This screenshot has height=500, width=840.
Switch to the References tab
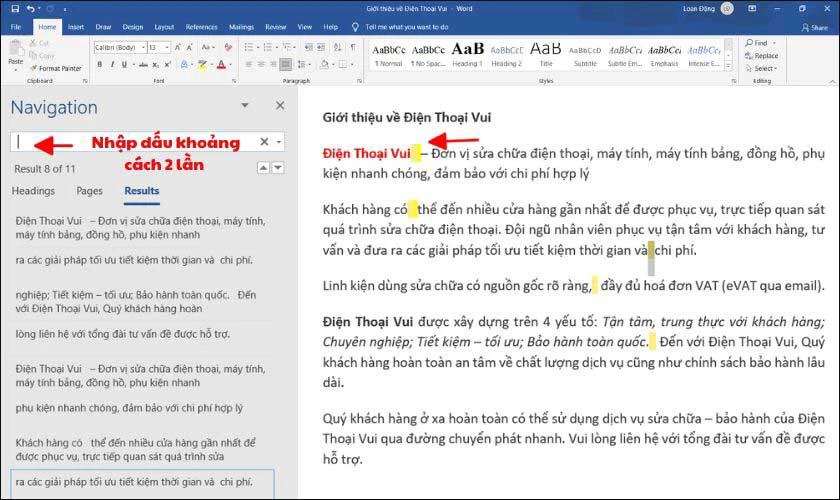pos(201,27)
